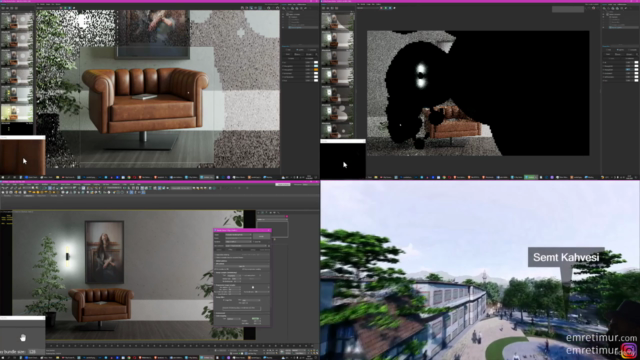Click fourth history toolbar icon, top-left frame buffer
640x360 pixels.
tap(16, 8)
